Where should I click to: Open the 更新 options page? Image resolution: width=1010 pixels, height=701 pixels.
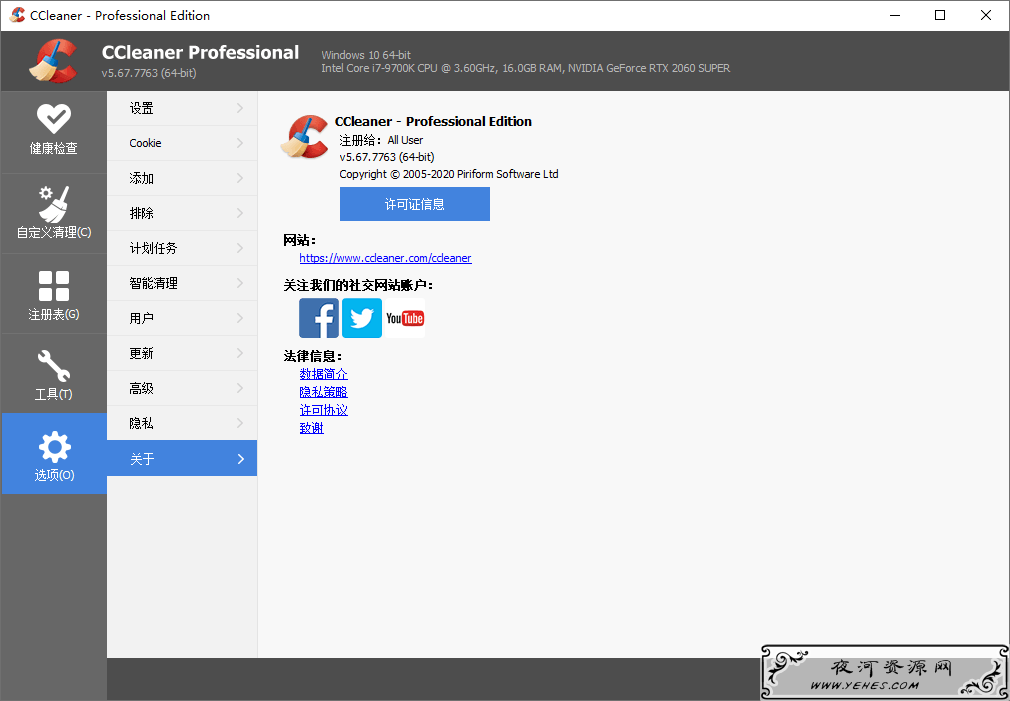[x=182, y=353]
